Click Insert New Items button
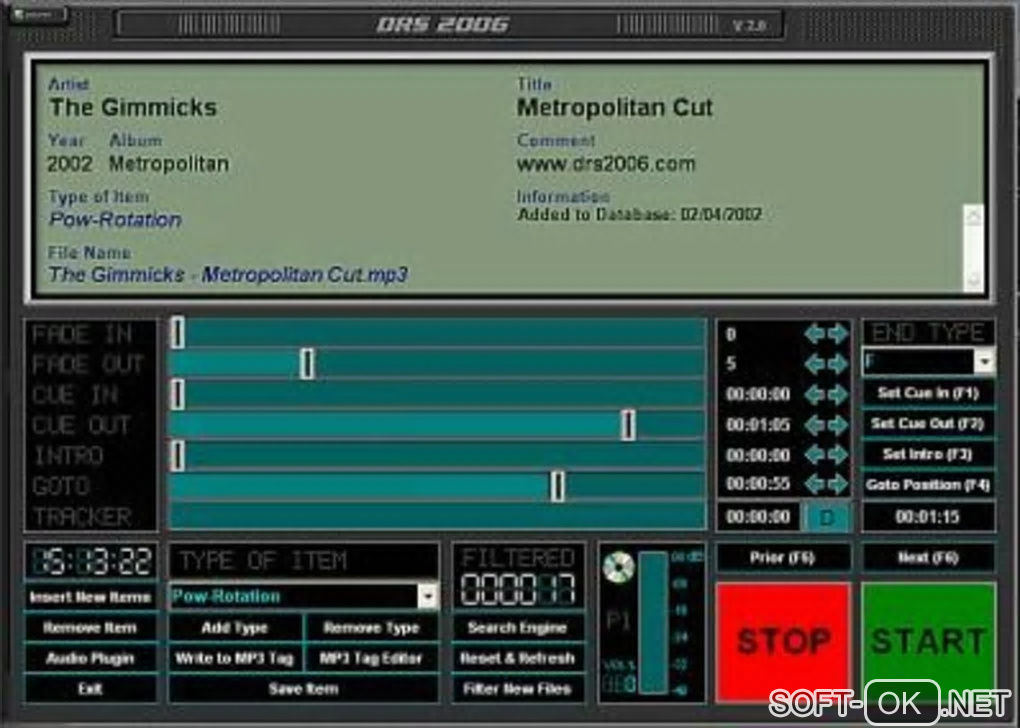Image resolution: width=1020 pixels, height=728 pixels. (x=90, y=597)
